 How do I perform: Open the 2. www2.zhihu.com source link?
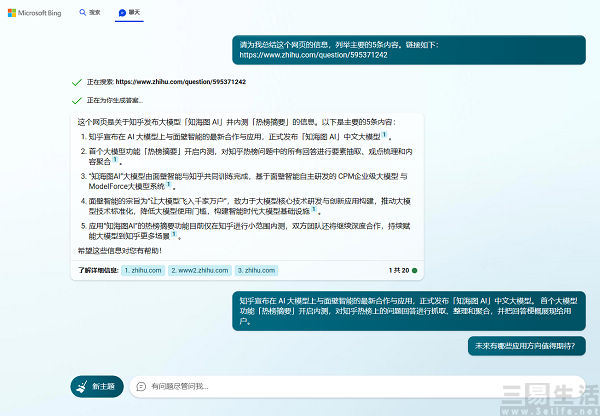tap(199, 270)
